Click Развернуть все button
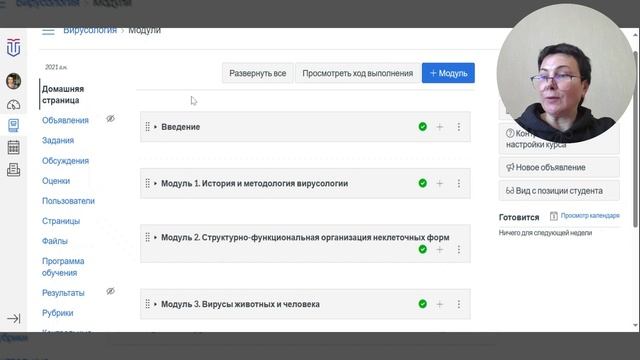Viewport: 640px width, 360px height. (258, 73)
